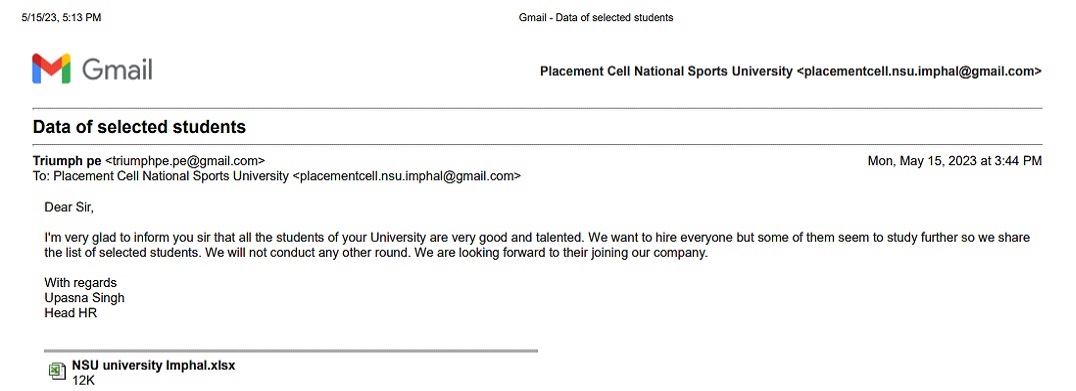Click the With regards closing line

click(x=80, y=283)
